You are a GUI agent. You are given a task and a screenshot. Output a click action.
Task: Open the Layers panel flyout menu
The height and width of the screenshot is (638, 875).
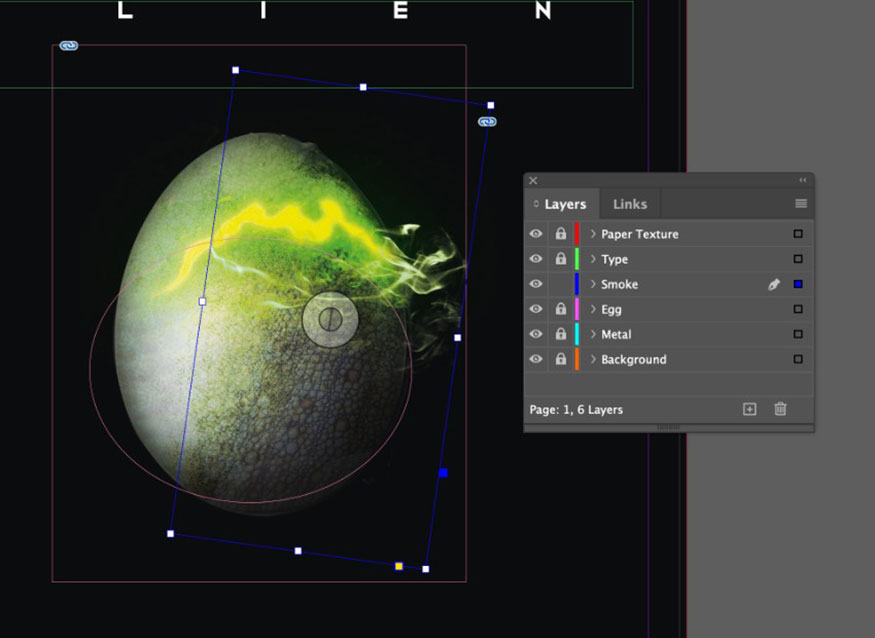click(x=801, y=204)
